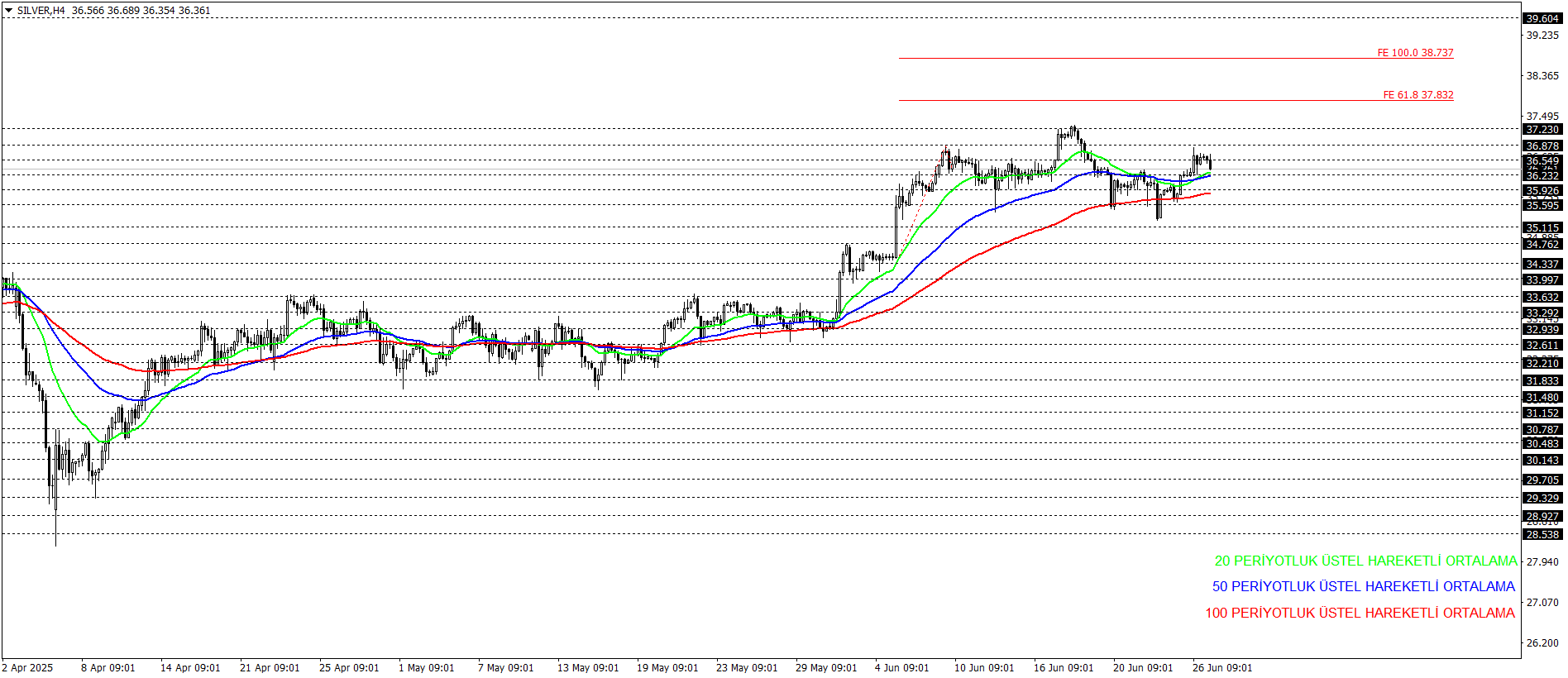The height and width of the screenshot is (678, 1568).
Task: Click the 7 May 09:01 time label
Action: 505,668
